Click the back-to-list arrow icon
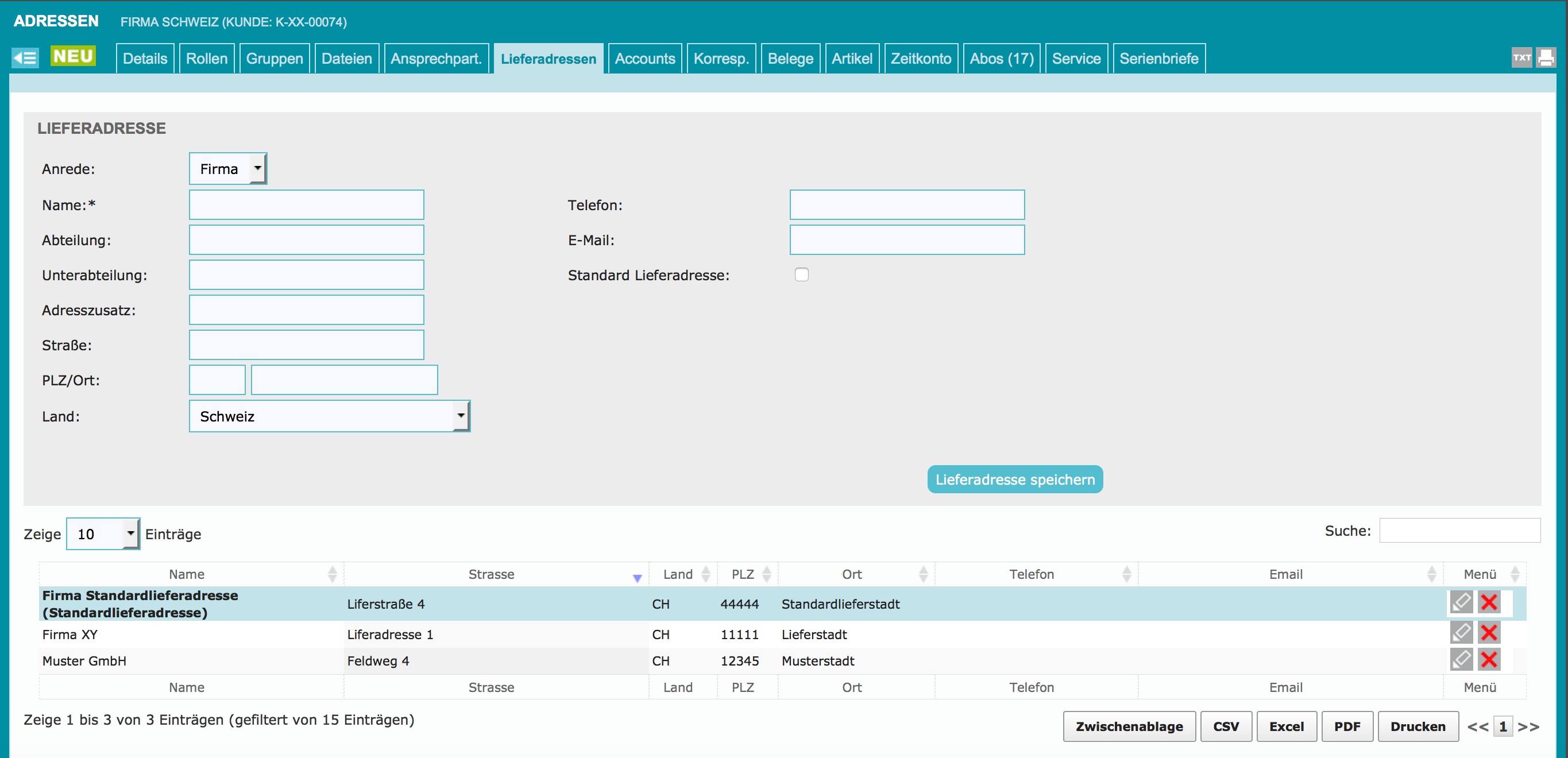 (x=25, y=58)
